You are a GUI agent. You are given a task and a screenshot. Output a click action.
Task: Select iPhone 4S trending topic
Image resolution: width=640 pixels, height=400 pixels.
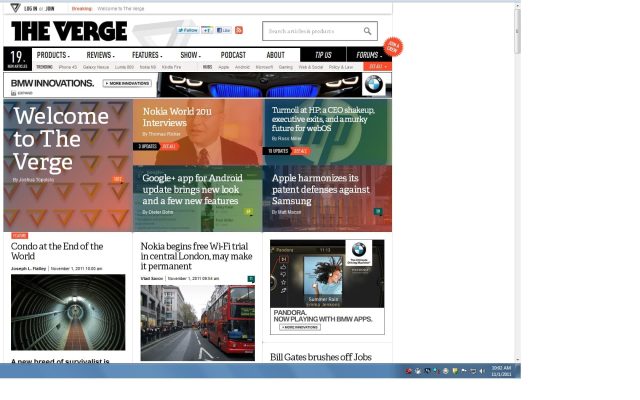[68, 67]
